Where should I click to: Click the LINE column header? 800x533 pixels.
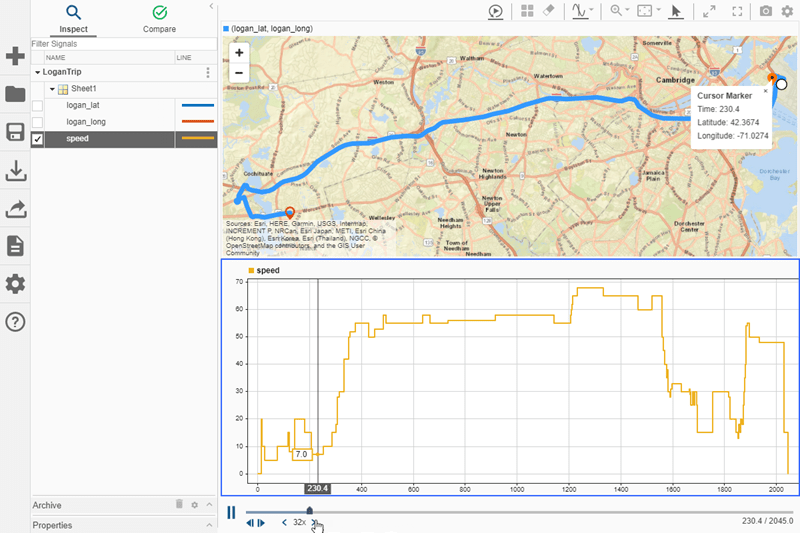pyautogui.click(x=195, y=58)
